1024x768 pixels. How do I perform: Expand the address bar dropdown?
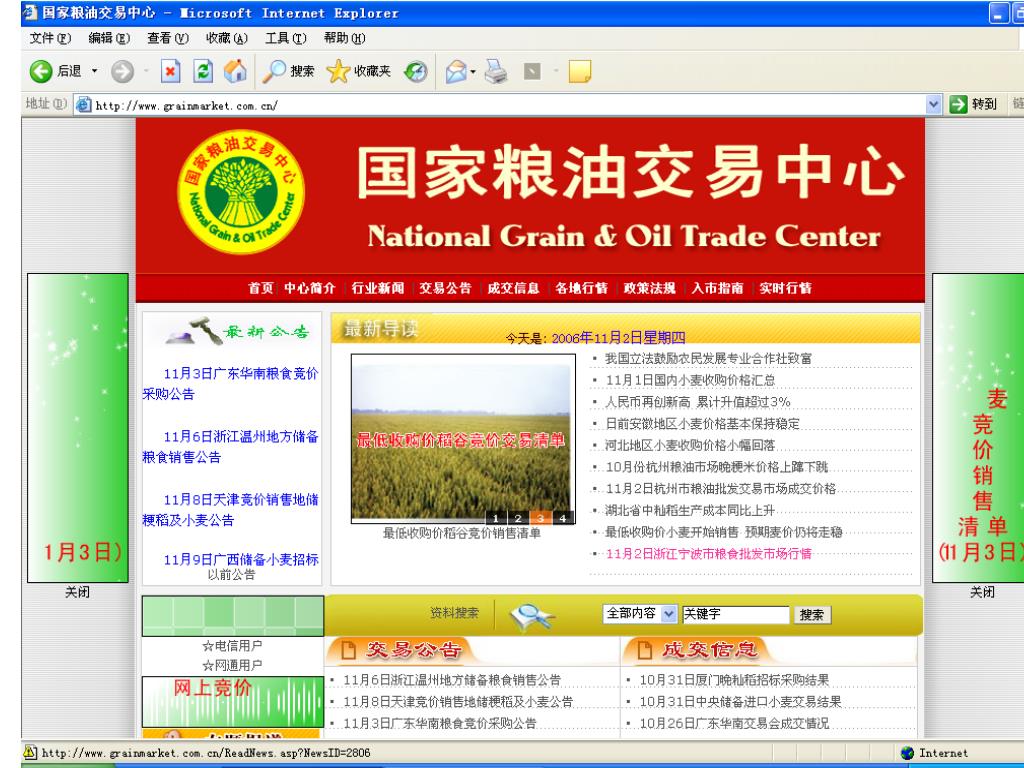[x=933, y=104]
